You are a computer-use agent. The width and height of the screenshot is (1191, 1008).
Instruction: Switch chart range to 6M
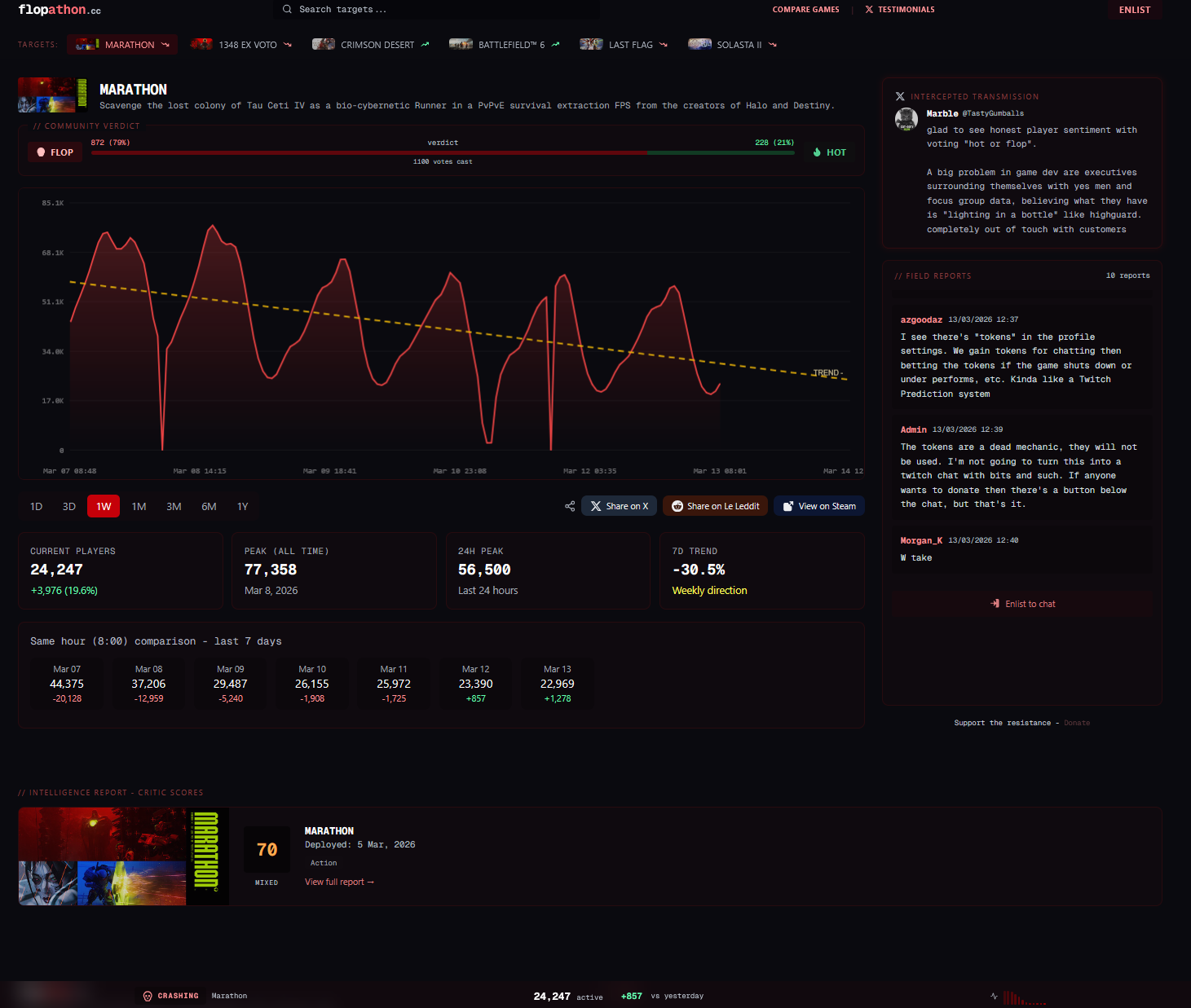coord(209,507)
